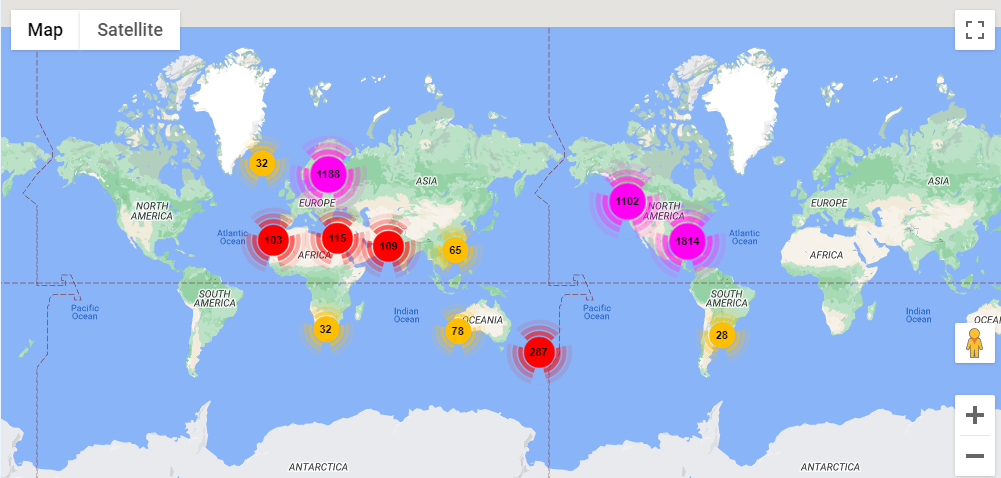The width and height of the screenshot is (1001, 478).
Task: Open the magenta 1188 cluster over Europe
Action: (328, 174)
